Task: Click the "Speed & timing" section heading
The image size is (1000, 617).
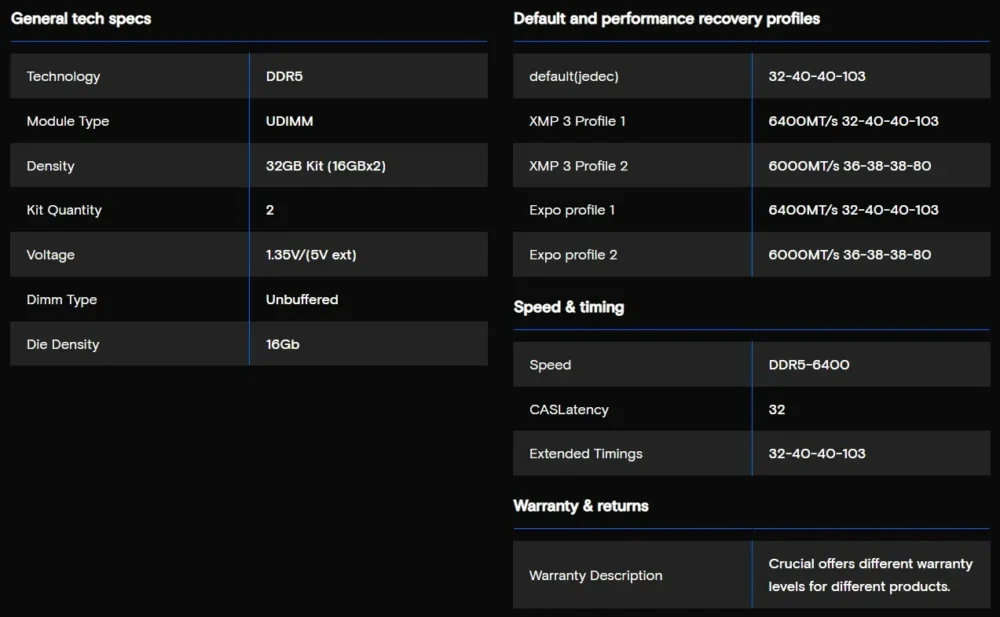Action: 569,307
